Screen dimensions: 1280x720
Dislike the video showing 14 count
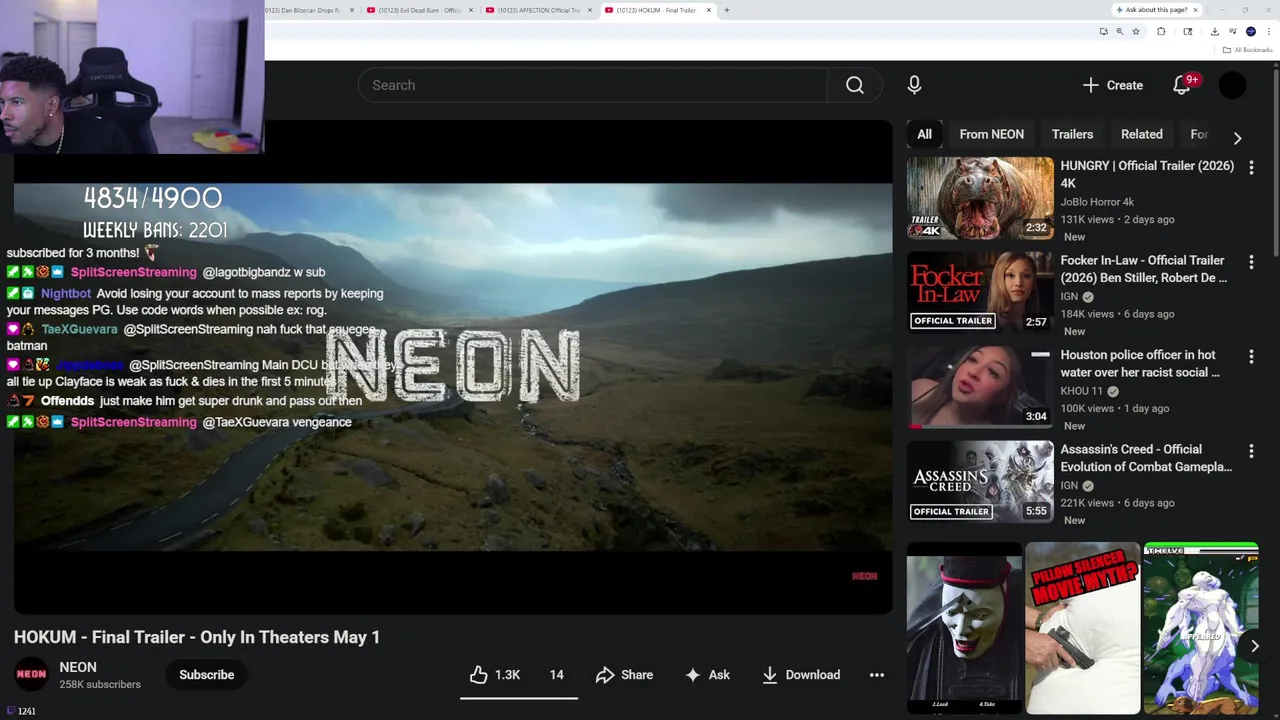[x=556, y=675]
